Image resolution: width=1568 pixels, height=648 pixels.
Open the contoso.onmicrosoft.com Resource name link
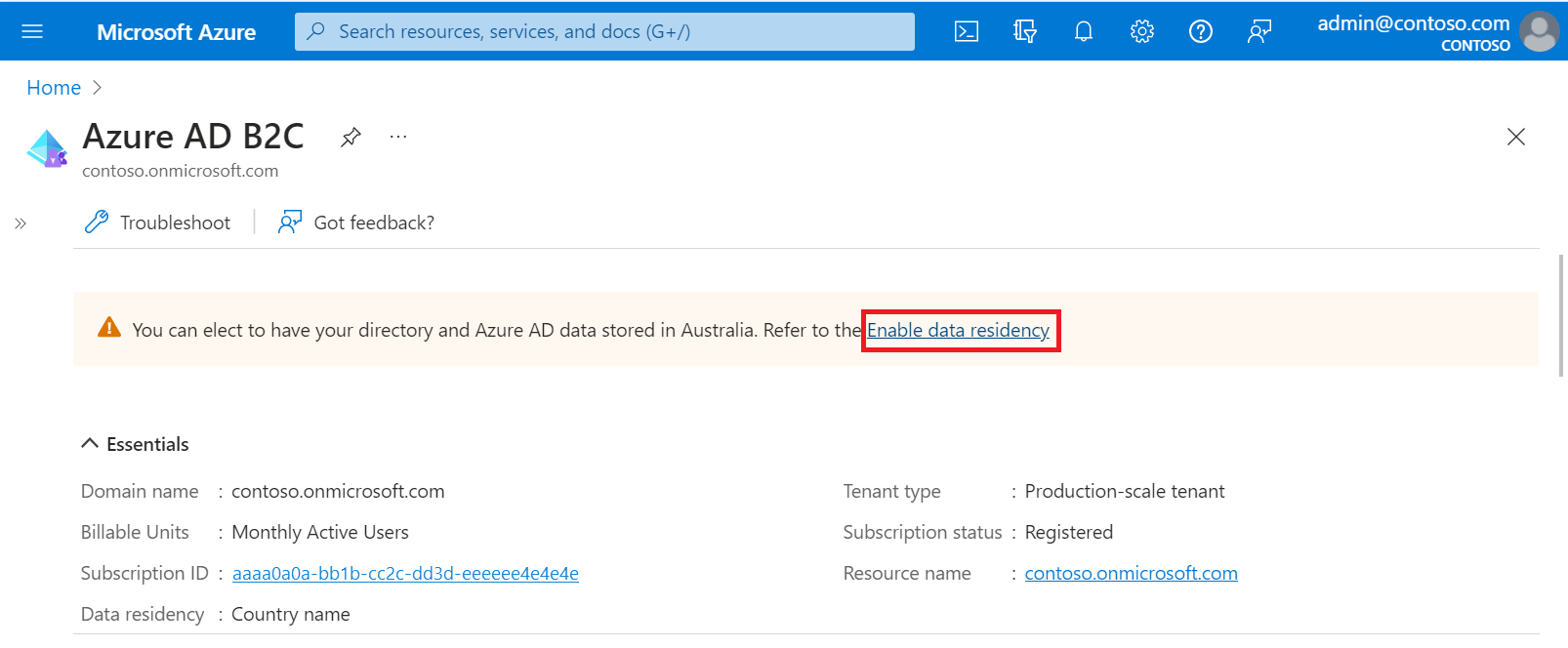click(1131, 573)
